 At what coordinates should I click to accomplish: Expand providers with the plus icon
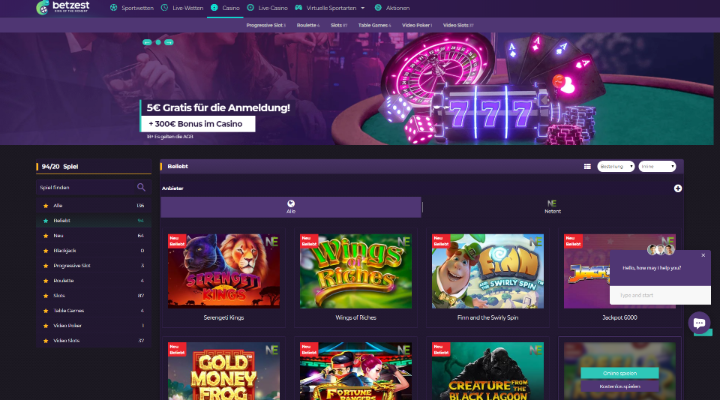coord(678,188)
